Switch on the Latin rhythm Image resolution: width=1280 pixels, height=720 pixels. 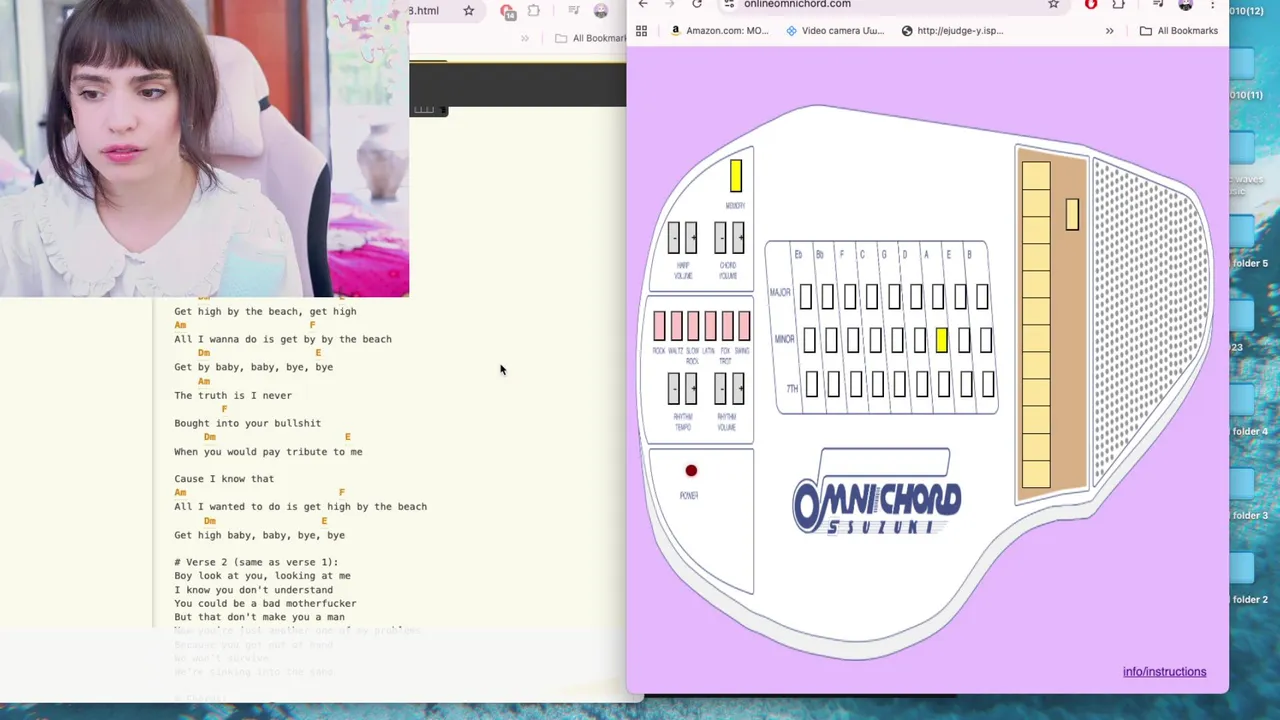pos(710,326)
